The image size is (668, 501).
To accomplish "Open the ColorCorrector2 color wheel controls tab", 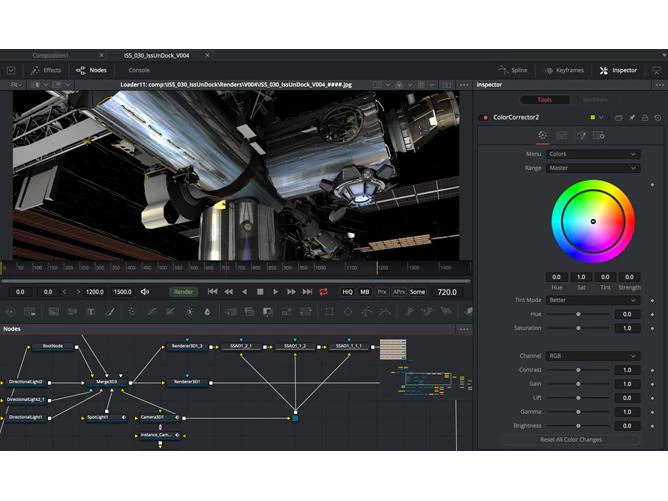I will click(542, 135).
